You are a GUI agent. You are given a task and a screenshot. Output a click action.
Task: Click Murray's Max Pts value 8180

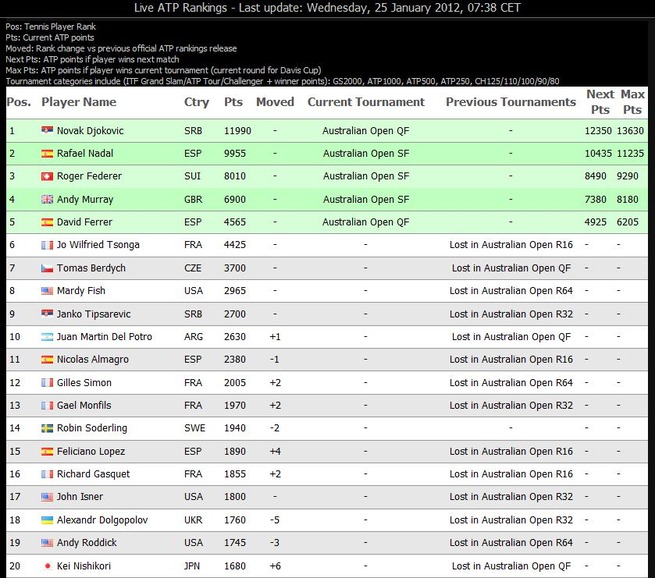(x=627, y=199)
